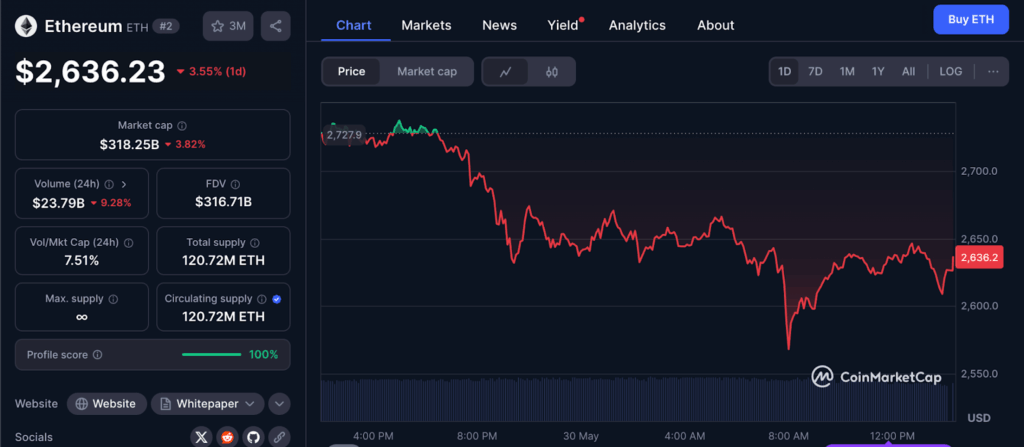Open the Ethereum Website link

(105, 404)
